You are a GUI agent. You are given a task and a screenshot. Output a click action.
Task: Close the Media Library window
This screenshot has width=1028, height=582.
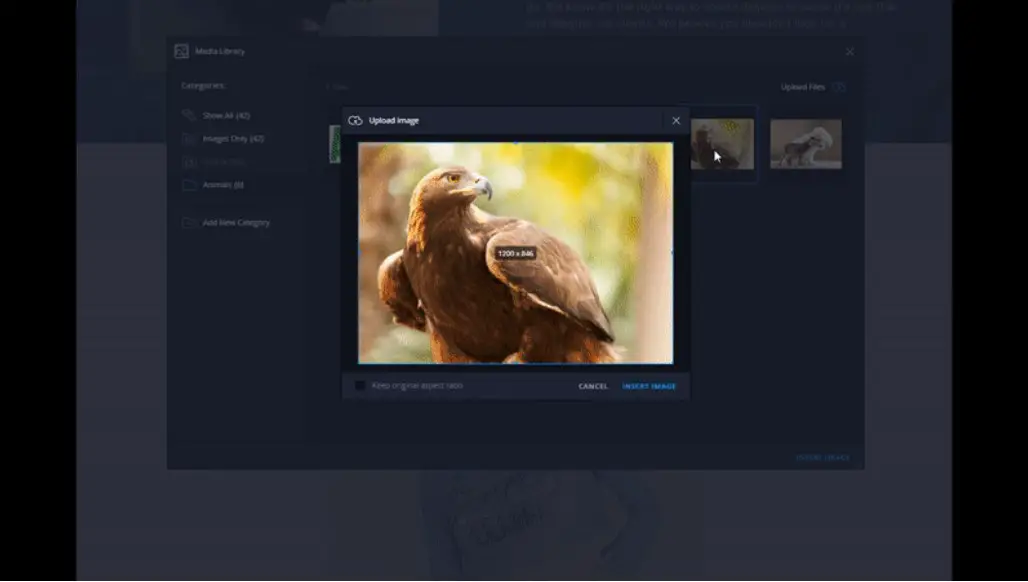pos(850,52)
